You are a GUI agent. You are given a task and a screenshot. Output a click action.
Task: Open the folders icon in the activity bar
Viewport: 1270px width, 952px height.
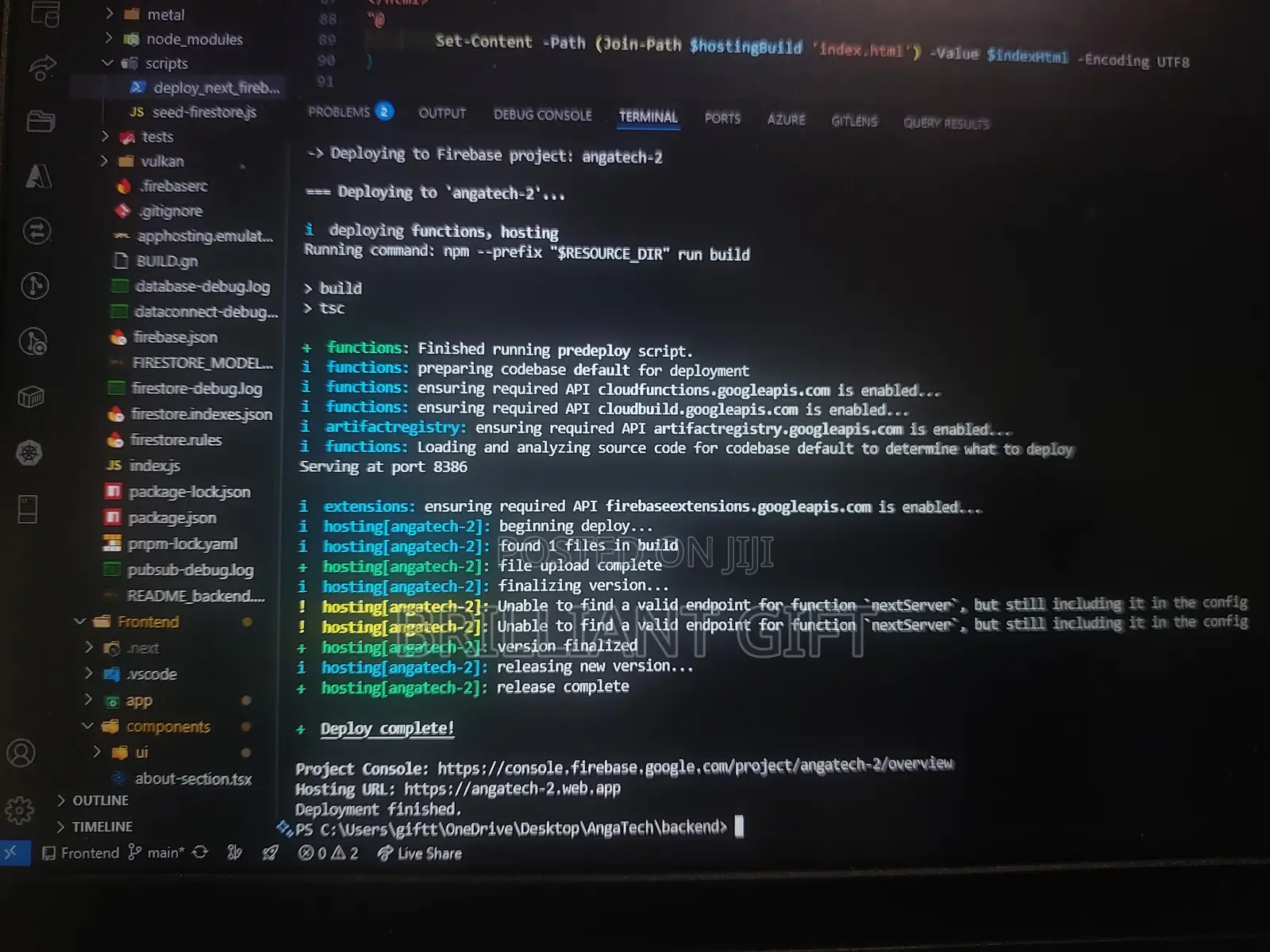(x=40, y=121)
